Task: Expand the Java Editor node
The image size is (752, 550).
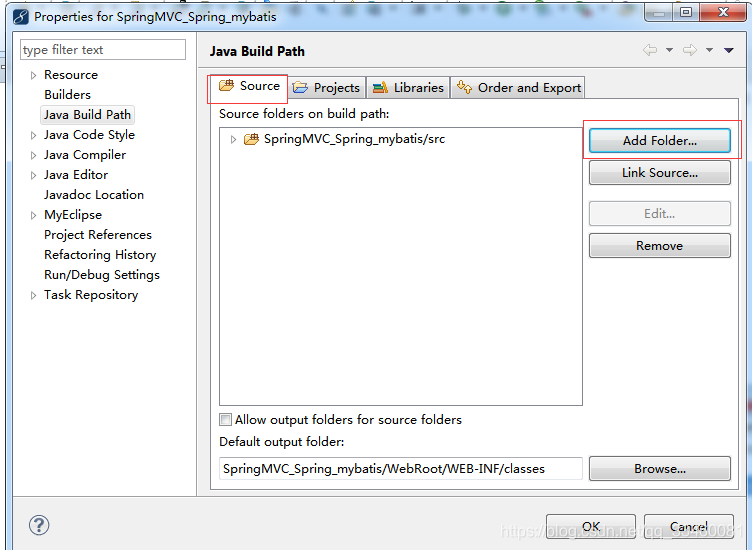Action: point(33,176)
